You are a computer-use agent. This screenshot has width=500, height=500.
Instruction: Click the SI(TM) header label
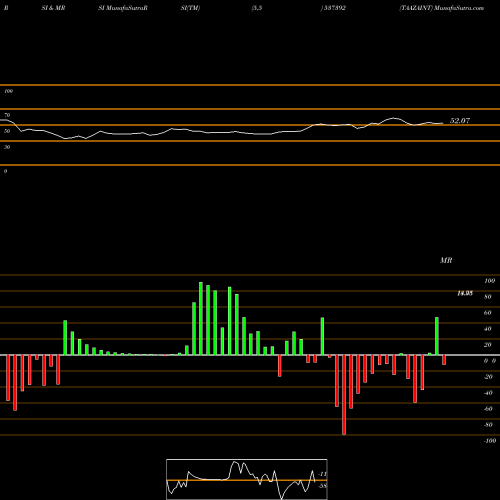pyautogui.click(x=190, y=8)
